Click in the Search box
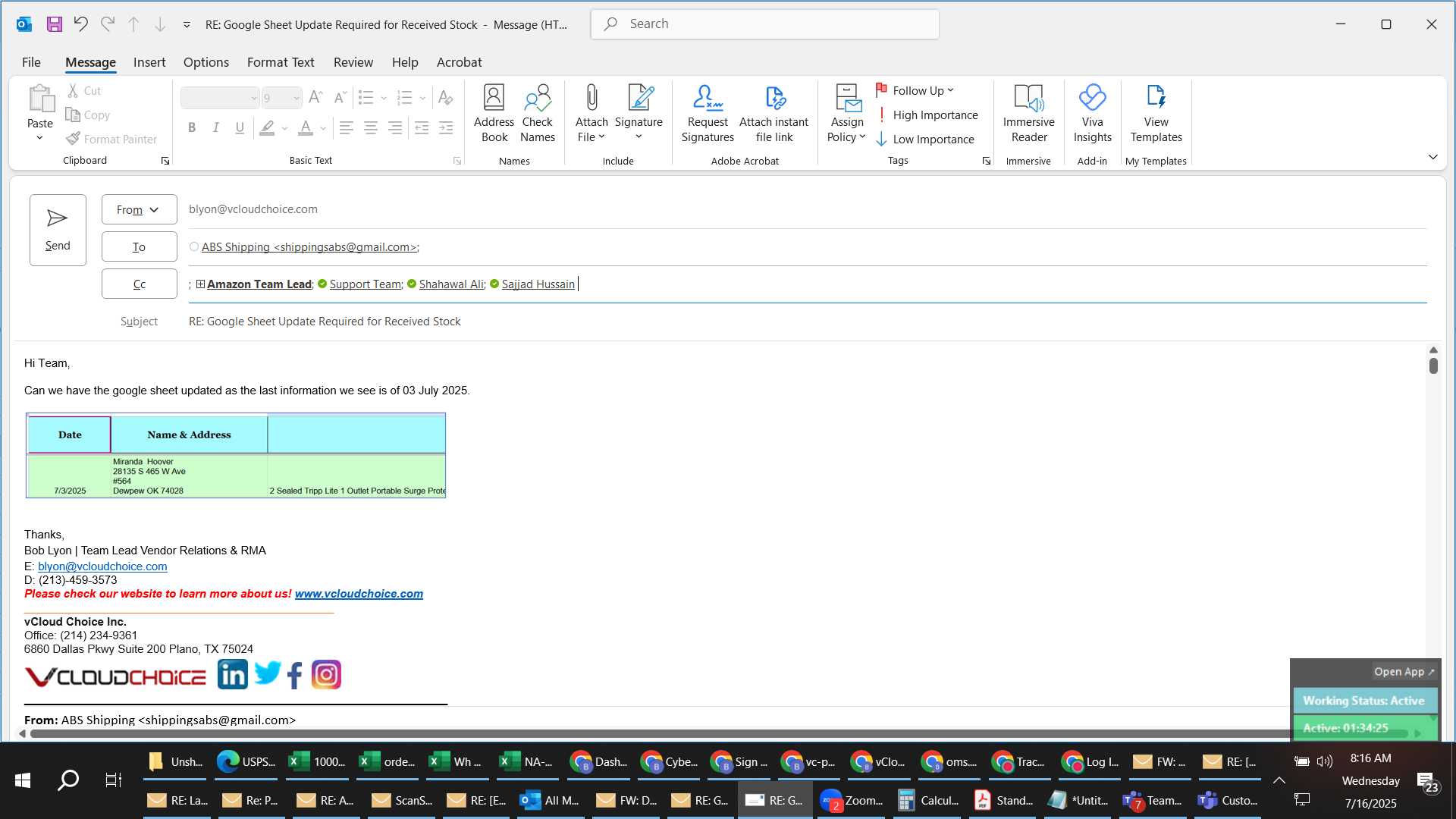The width and height of the screenshot is (1456, 819). 764,24
